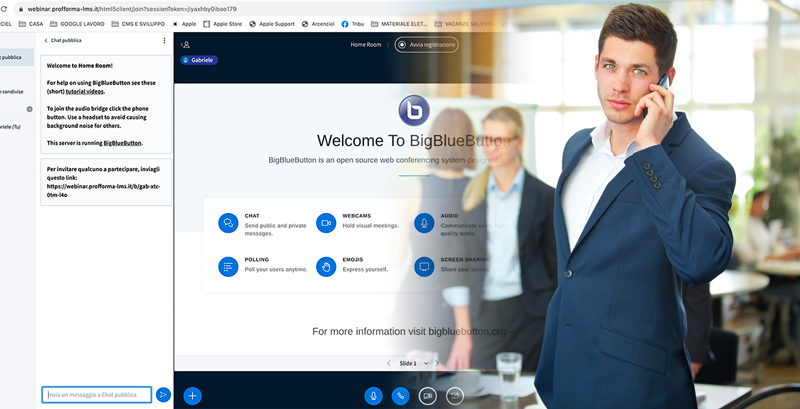Click the manage users gear icon
The width and height of the screenshot is (800, 409).
click(x=30, y=109)
